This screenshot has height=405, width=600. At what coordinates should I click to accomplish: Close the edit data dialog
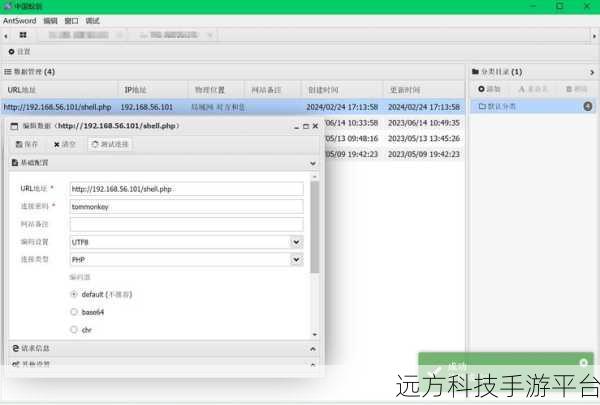[315, 126]
